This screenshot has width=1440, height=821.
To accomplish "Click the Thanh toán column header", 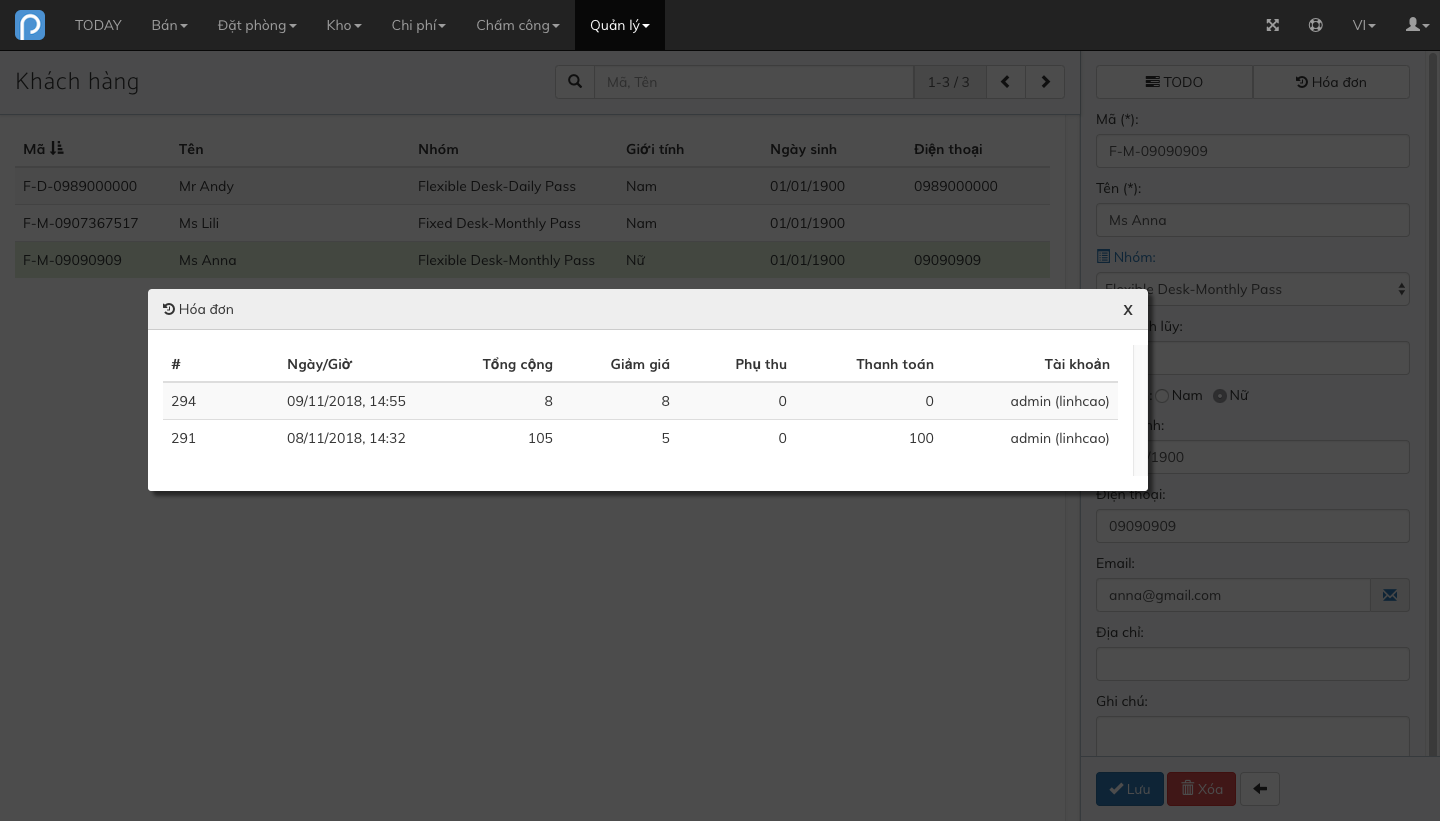I will (x=895, y=364).
